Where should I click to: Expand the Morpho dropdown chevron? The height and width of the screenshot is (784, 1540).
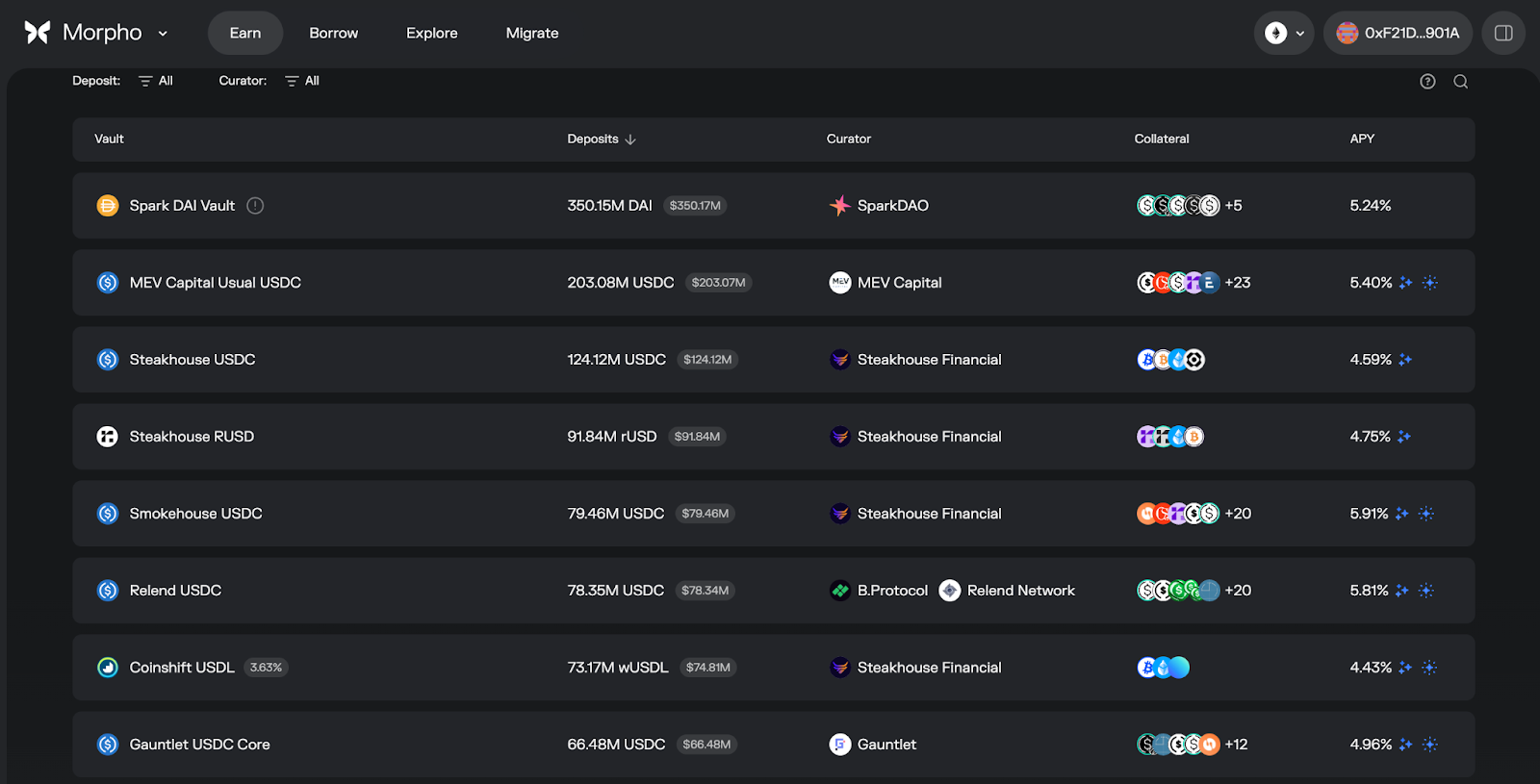(x=163, y=34)
